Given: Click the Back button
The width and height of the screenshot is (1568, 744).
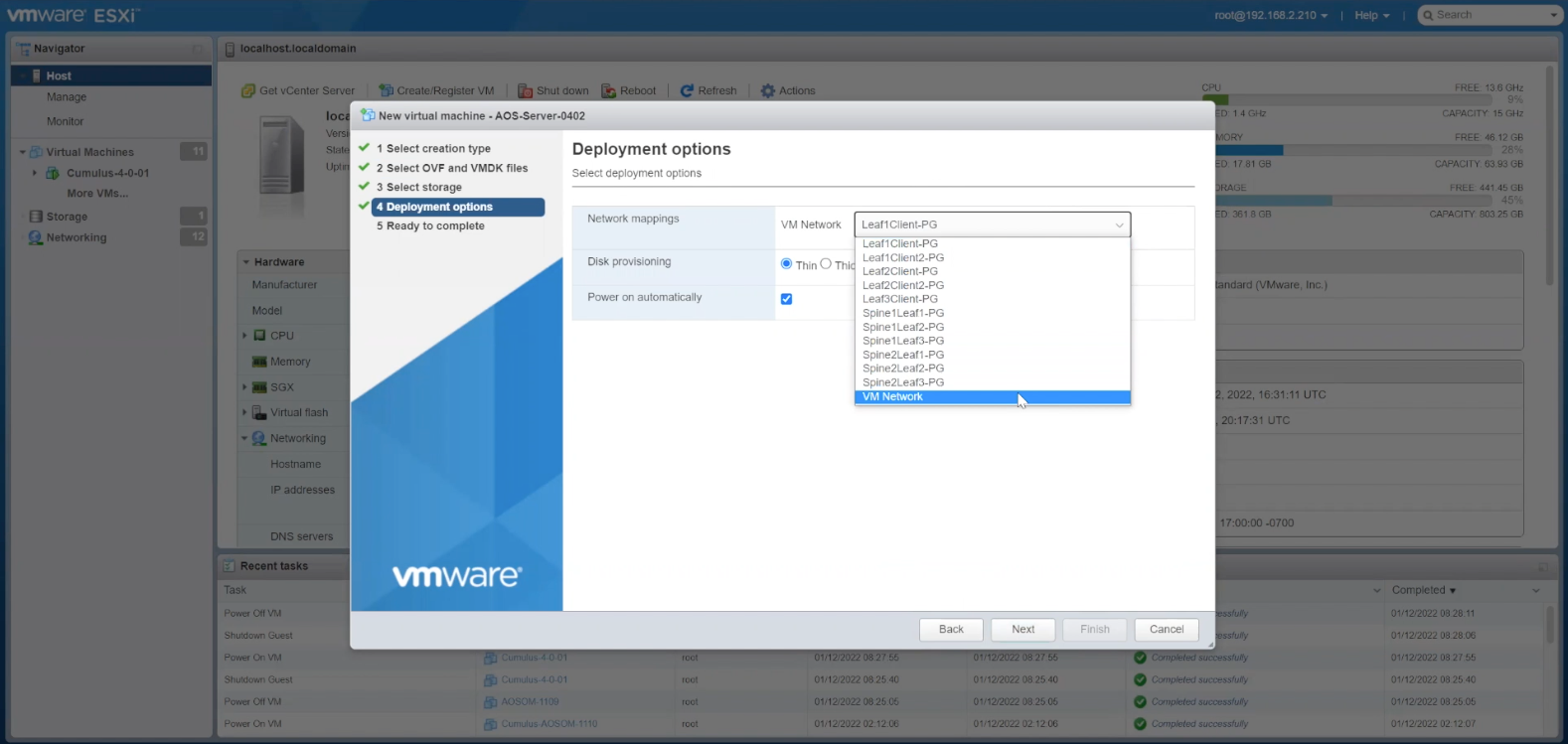Looking at the screenshot, I should click(951, 630).
